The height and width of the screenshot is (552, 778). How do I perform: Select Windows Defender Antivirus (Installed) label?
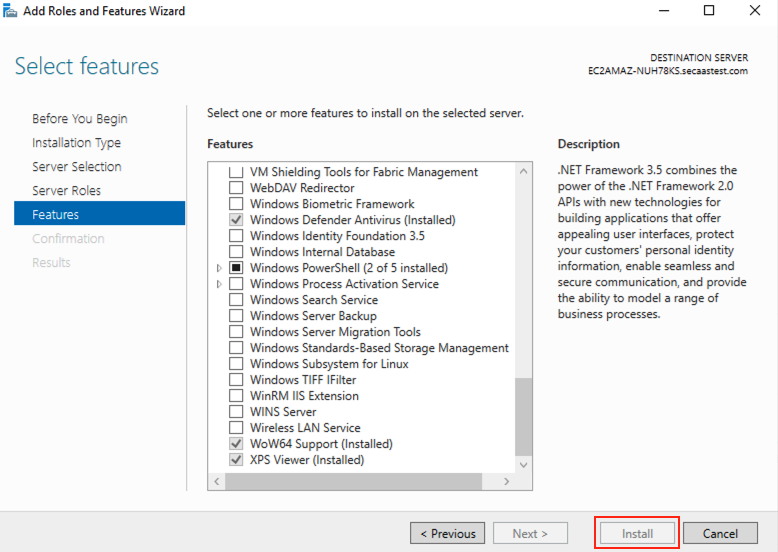click(x=353, y=220)
